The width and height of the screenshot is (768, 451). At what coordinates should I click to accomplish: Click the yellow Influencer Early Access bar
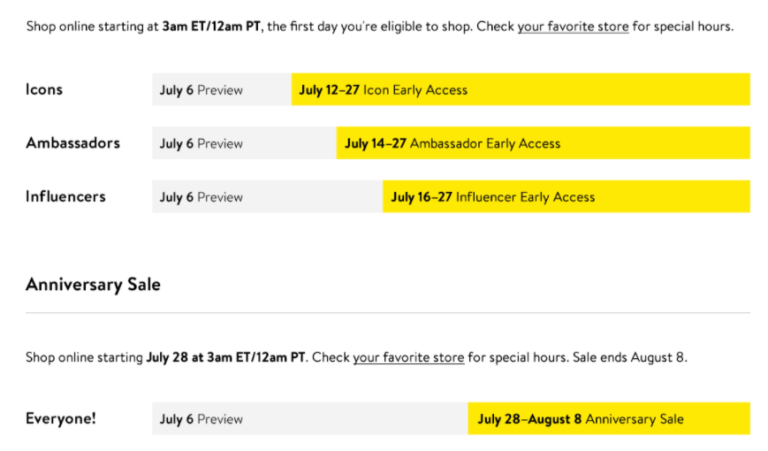pos(566,196)
